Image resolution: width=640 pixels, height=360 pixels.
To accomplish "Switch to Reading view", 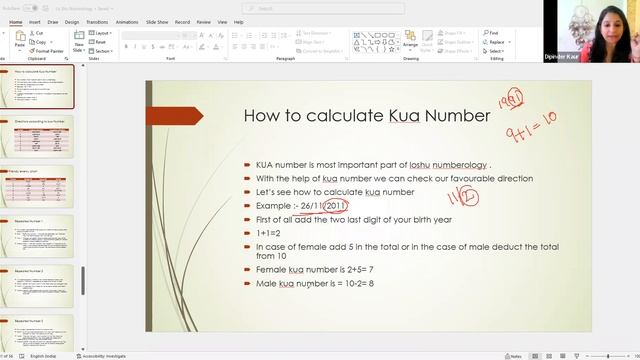I will point(562,356).
